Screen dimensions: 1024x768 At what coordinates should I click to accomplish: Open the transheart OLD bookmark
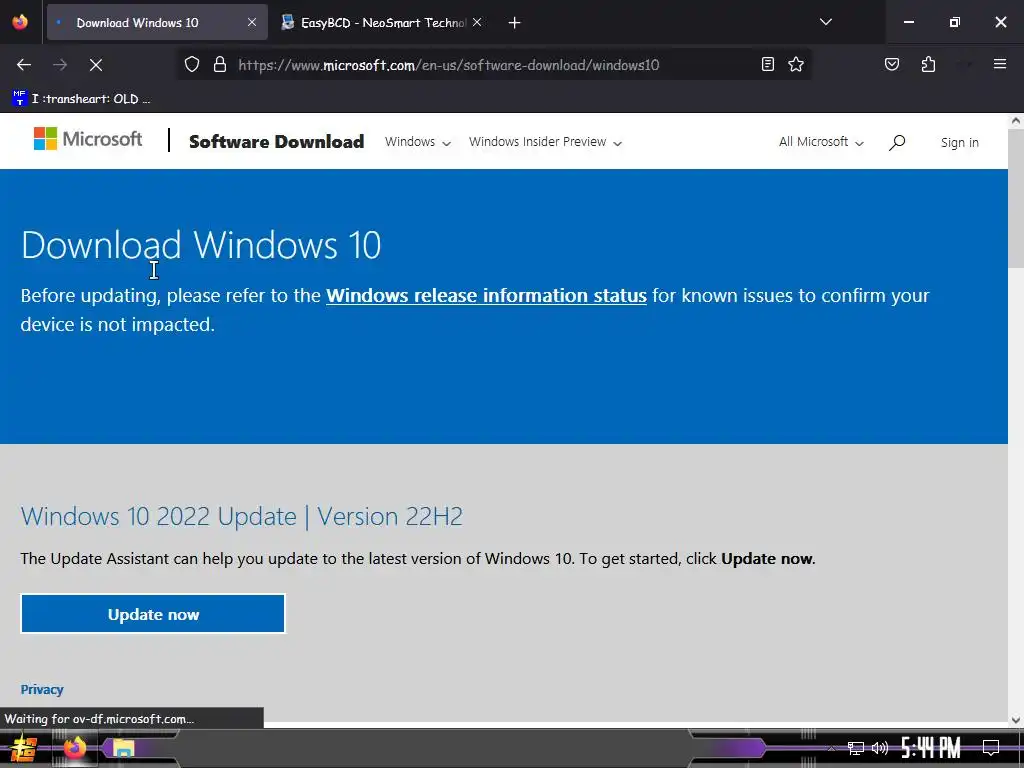coord(82,99)
